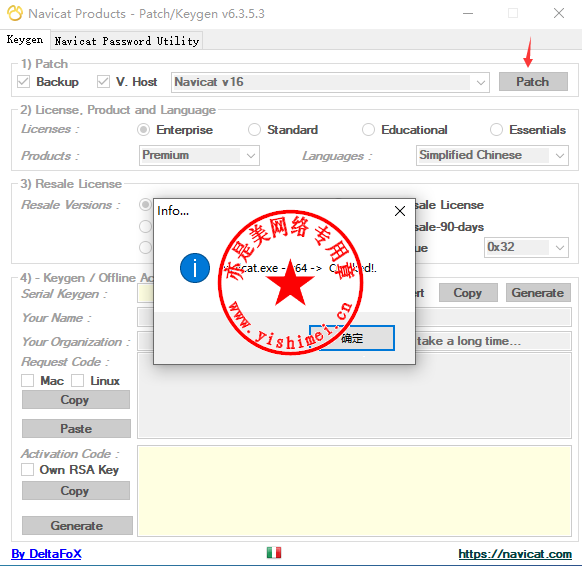This screenshot has height=566, width=582.
Task: Switch to the Keygen tab
Action: coord(25,40)
